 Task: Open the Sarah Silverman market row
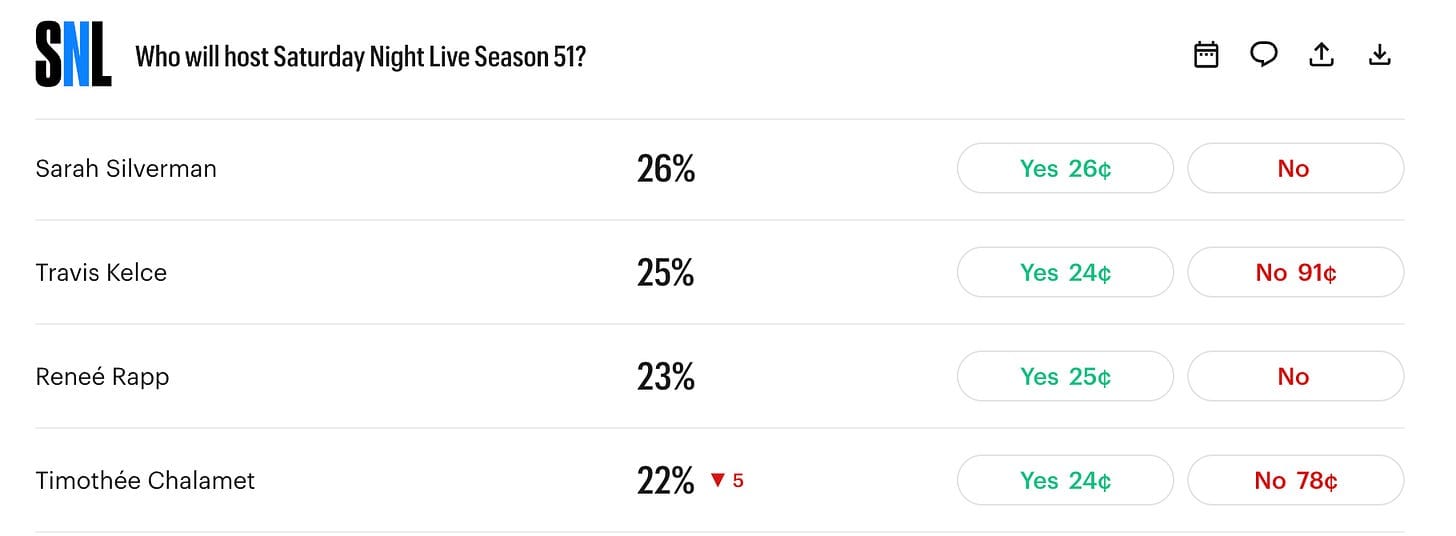719,169
